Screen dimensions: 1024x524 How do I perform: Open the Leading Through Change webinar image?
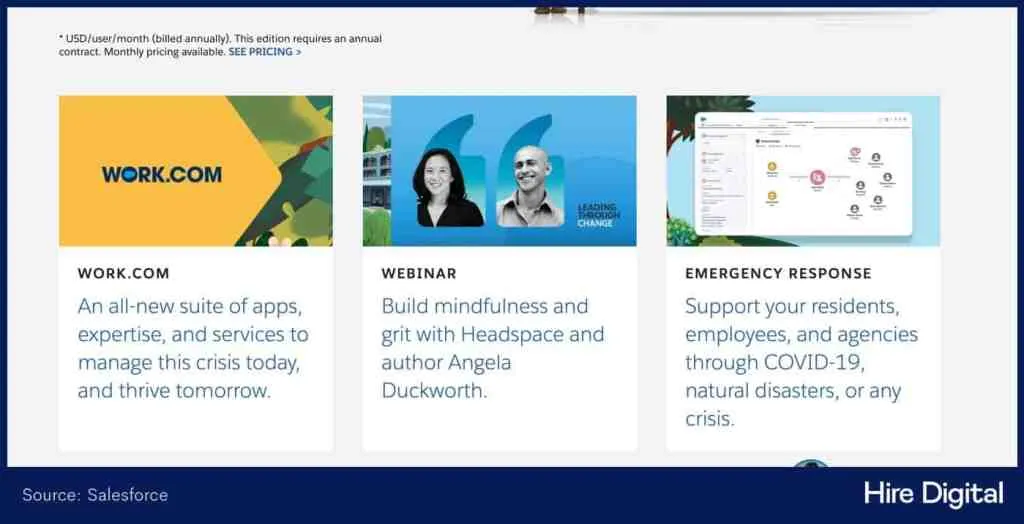pyautogui.click(x=500, y=171)
